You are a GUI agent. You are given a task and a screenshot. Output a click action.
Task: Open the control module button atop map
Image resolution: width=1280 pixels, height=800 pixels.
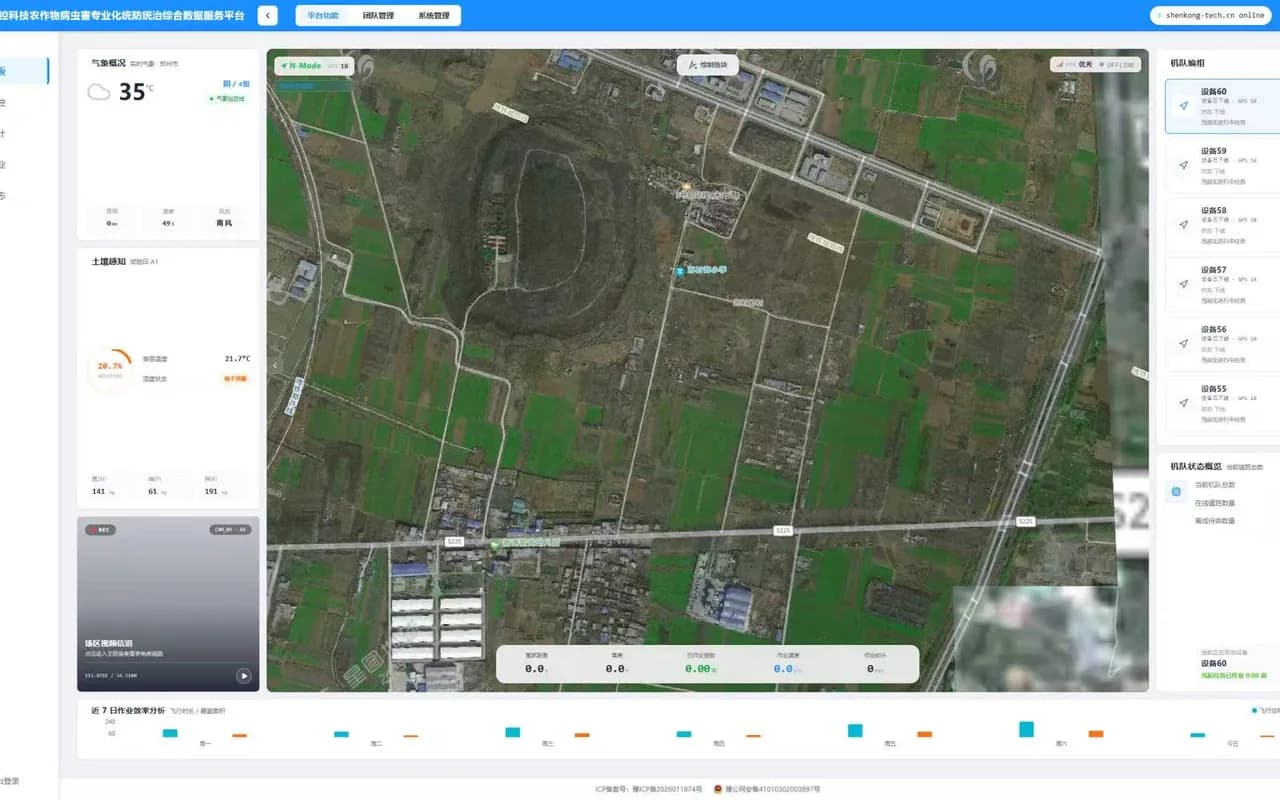tap(707, 65)
